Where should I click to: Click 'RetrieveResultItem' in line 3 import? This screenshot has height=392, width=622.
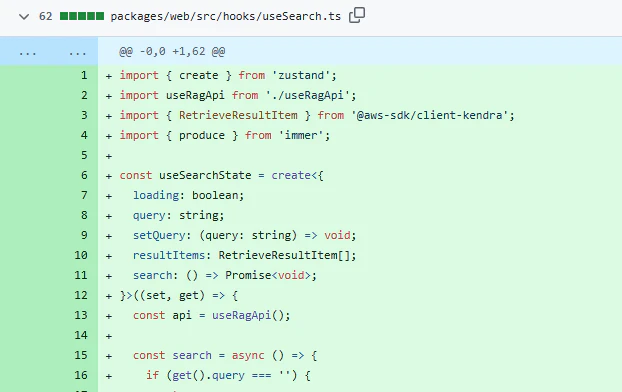[238, 115]
